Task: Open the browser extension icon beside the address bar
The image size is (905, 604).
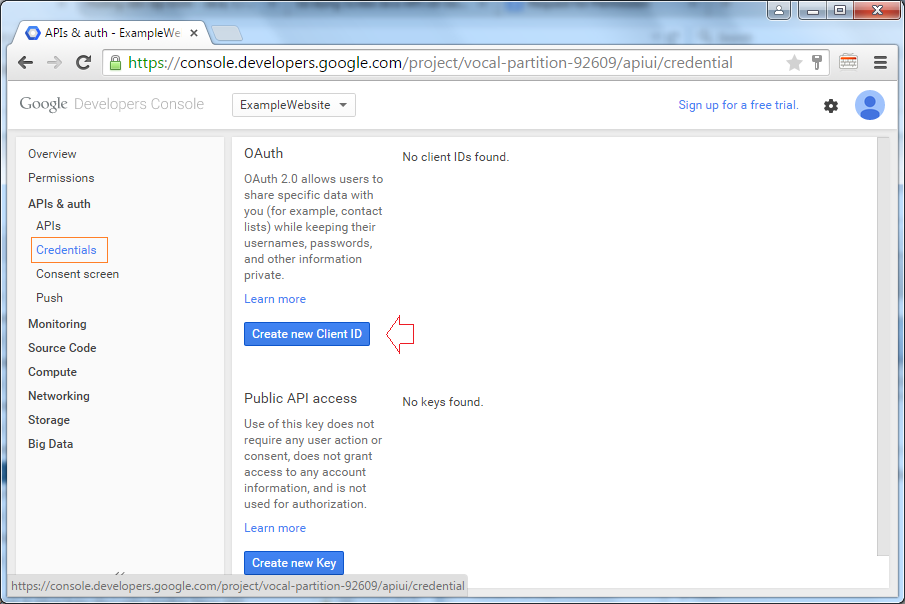Action: [x=848, y=62]
